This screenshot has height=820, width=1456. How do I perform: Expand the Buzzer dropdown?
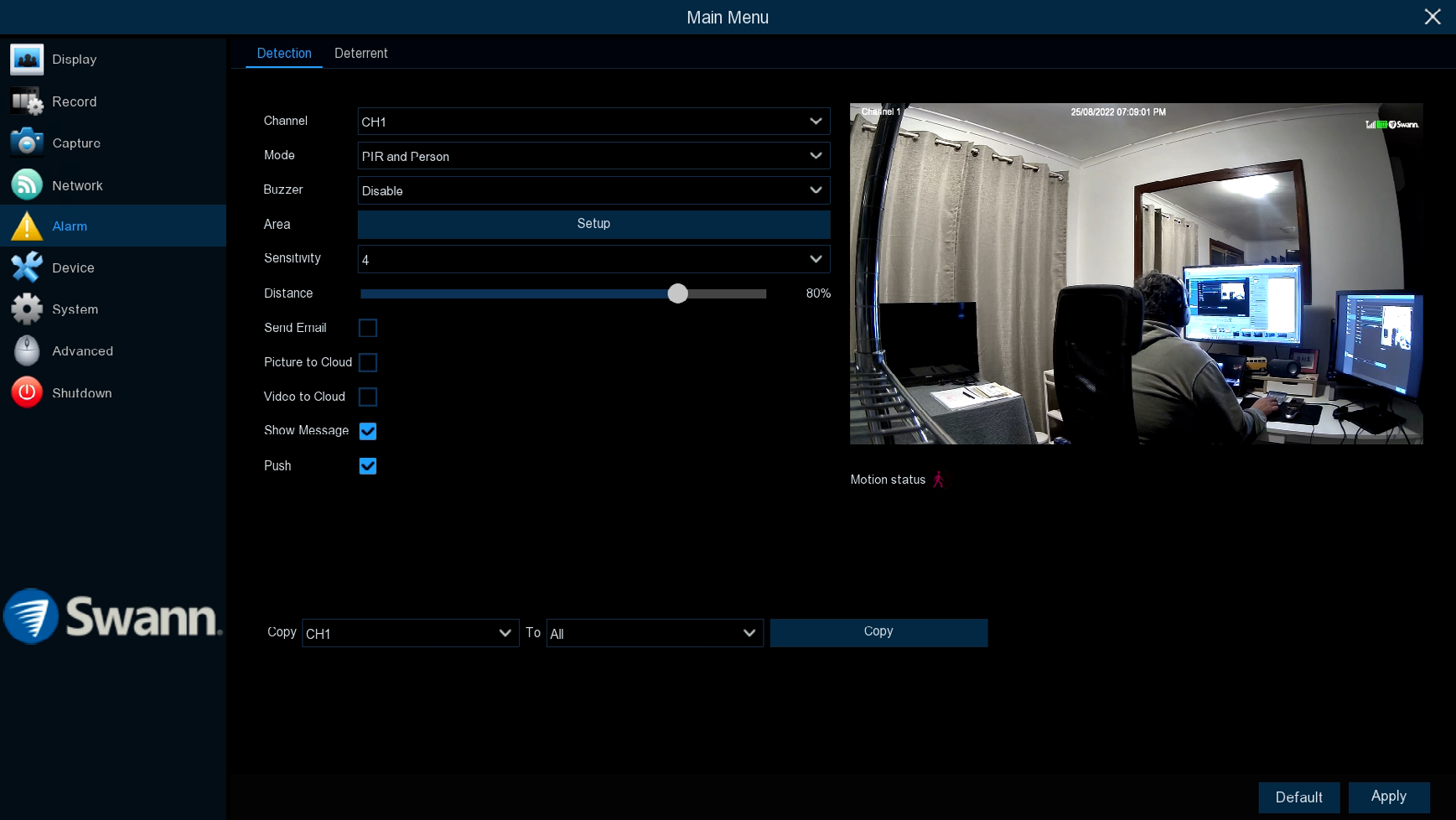click(x=593, y=190)
